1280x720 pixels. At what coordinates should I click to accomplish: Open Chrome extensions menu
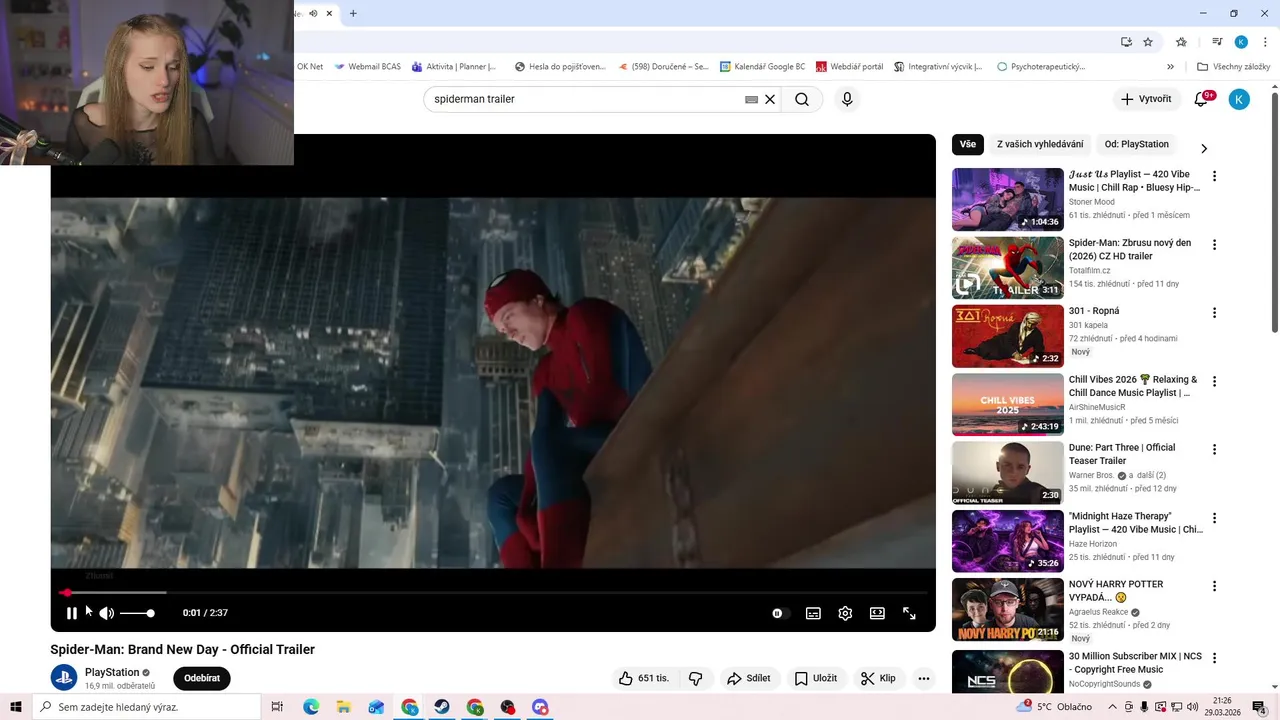1181,42
